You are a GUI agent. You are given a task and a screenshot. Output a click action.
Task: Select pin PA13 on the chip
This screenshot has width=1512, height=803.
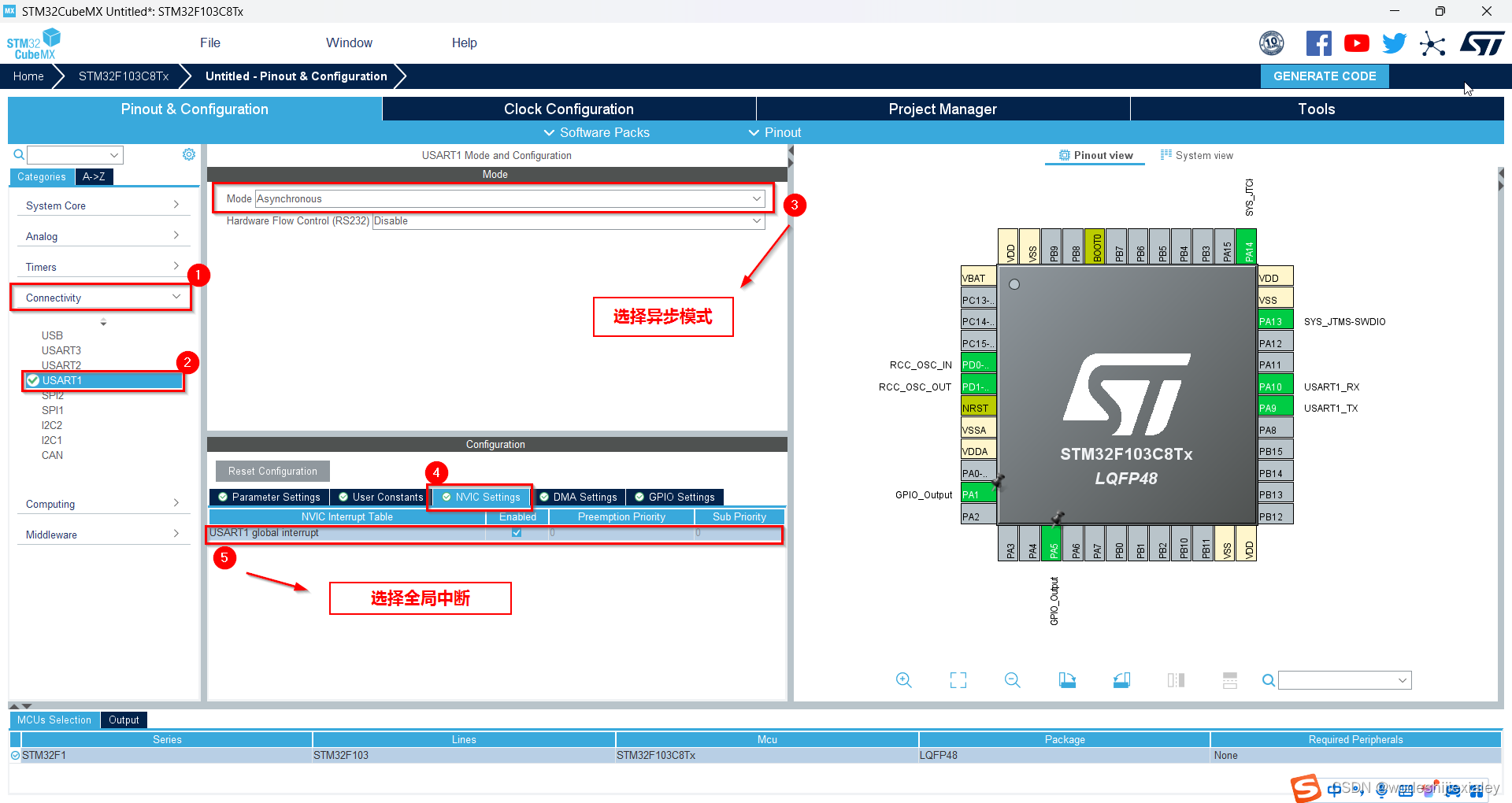coord(1276,321)
